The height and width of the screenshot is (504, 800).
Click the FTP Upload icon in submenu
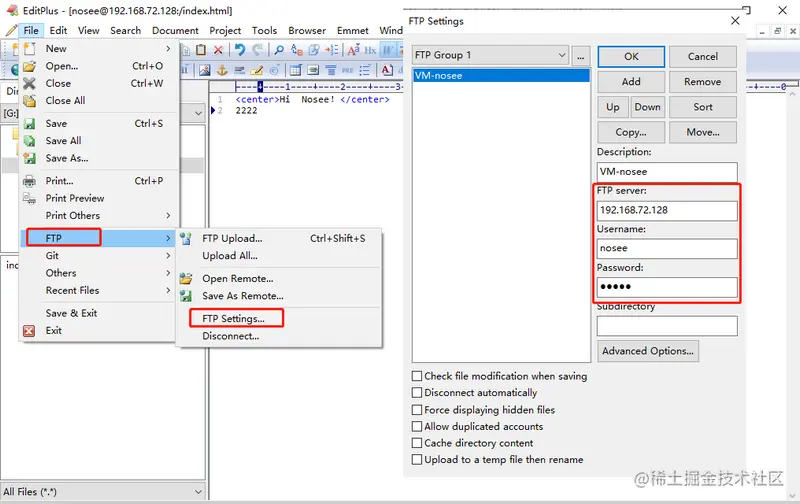[186, 238]
